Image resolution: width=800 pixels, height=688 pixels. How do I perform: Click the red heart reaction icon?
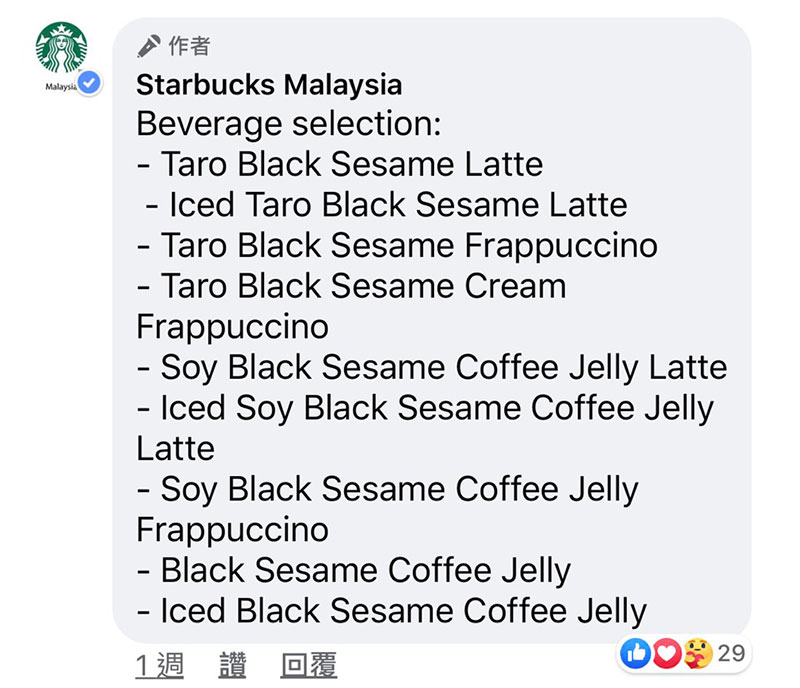(666, 653)
